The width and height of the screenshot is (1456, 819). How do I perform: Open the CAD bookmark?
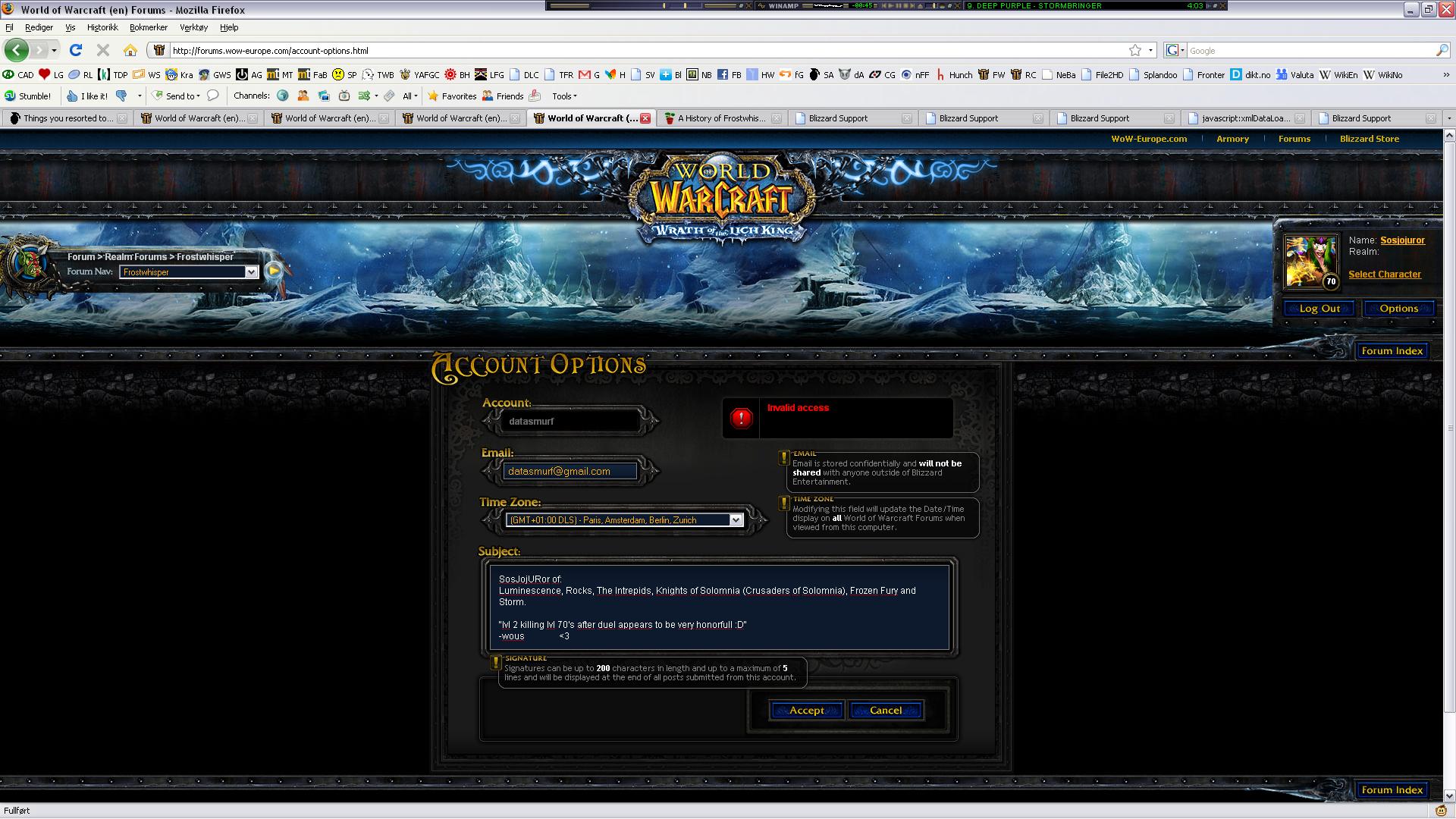(x=19, y=74)
